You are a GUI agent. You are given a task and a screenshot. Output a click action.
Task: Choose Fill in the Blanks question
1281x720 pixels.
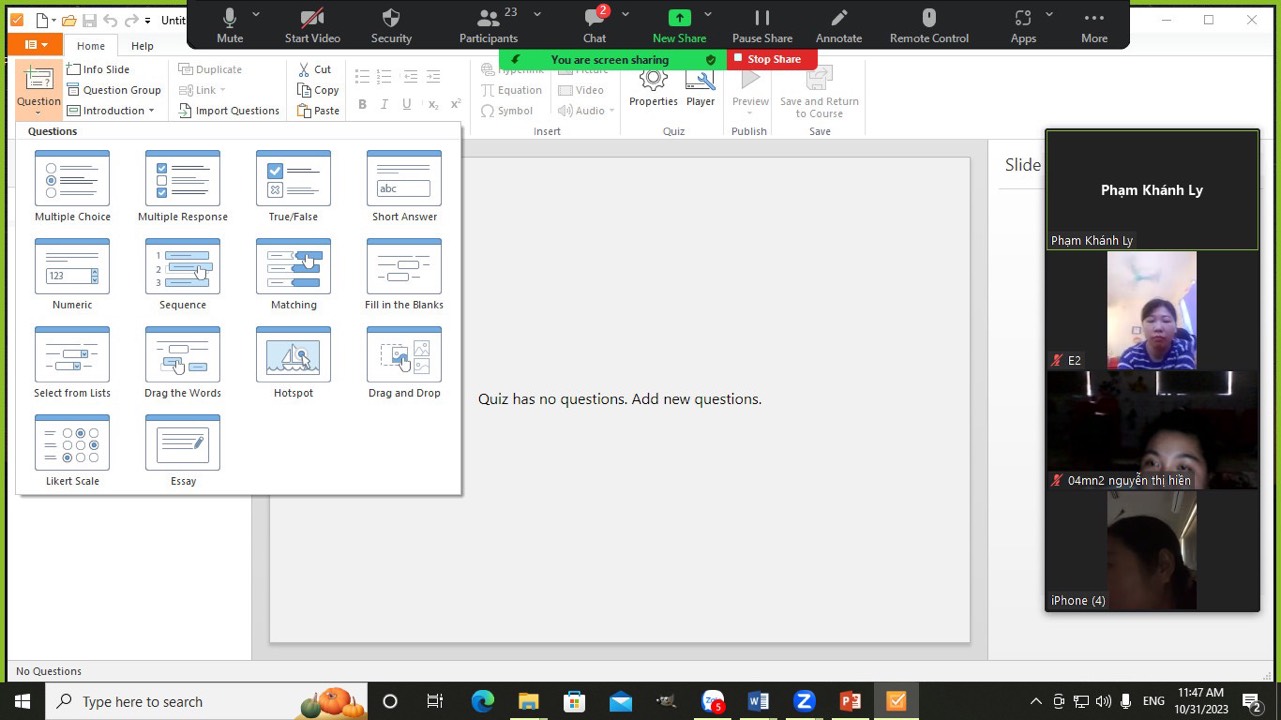pos(404,274)
